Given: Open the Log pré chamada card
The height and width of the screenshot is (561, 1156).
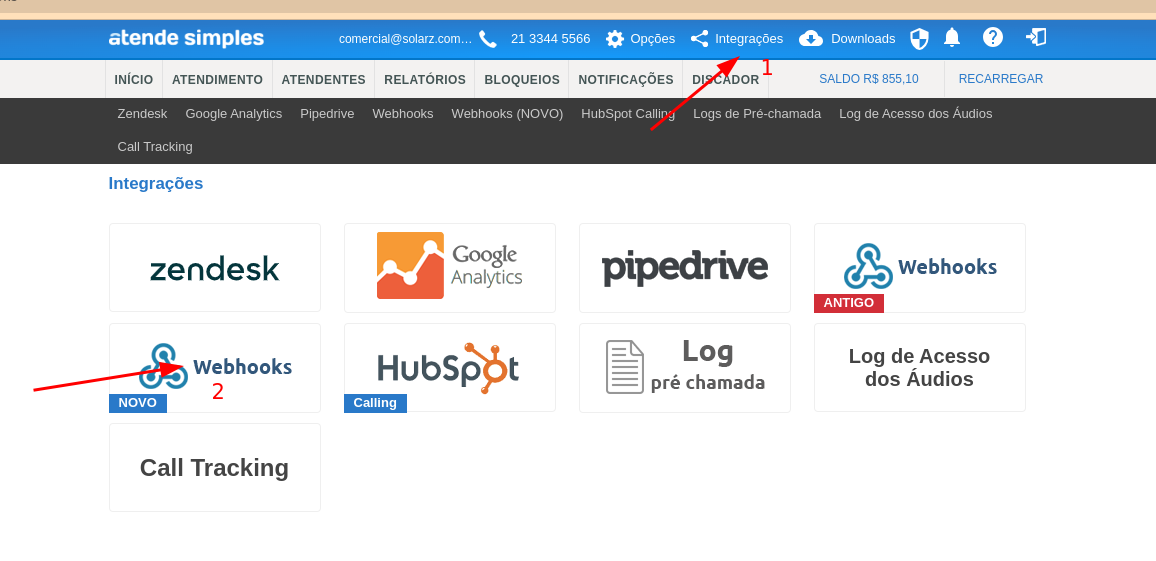Looking at the screenshot, I should [x=685, y=368].
